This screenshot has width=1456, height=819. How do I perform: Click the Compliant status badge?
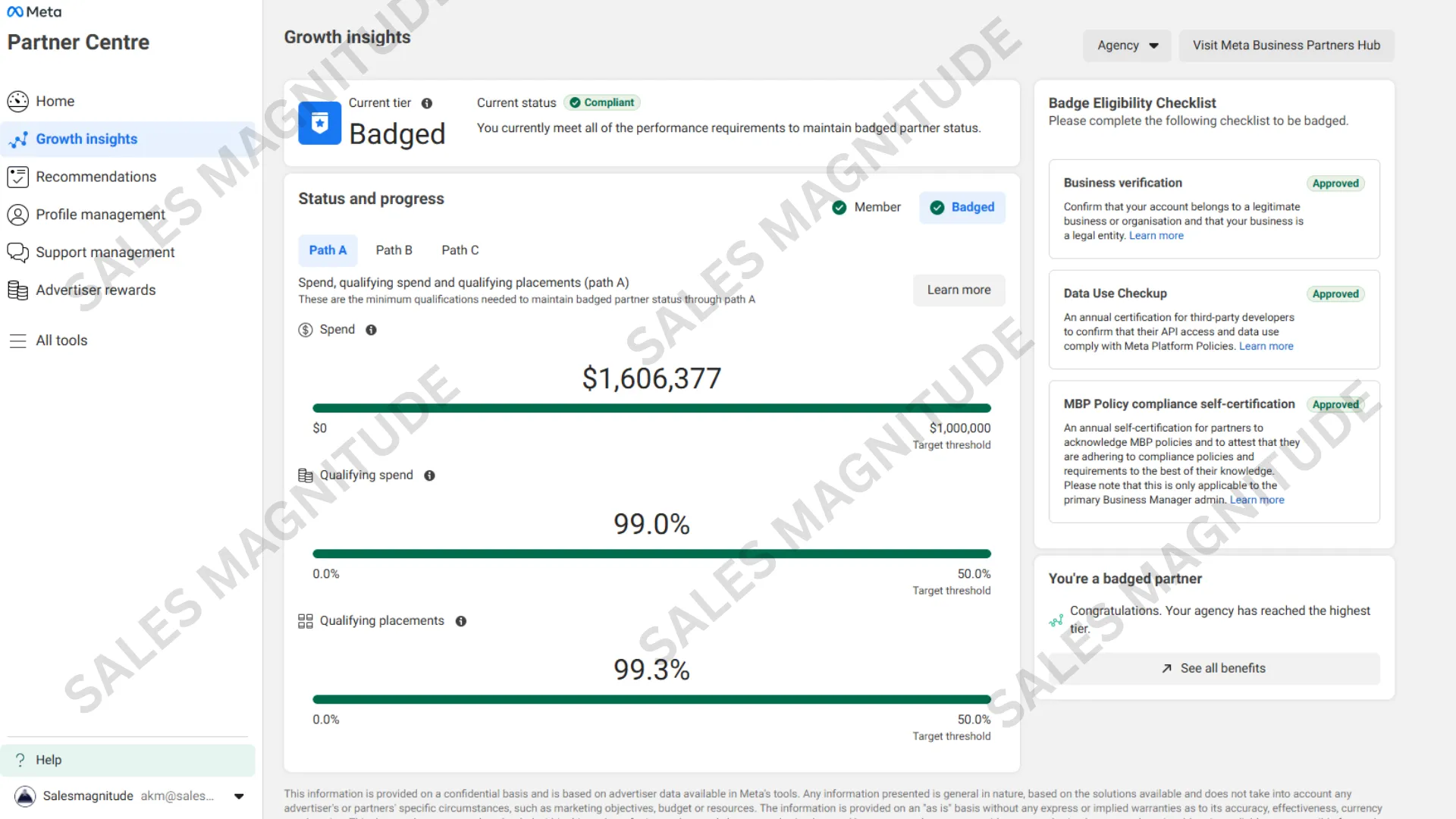pos(601,103)
